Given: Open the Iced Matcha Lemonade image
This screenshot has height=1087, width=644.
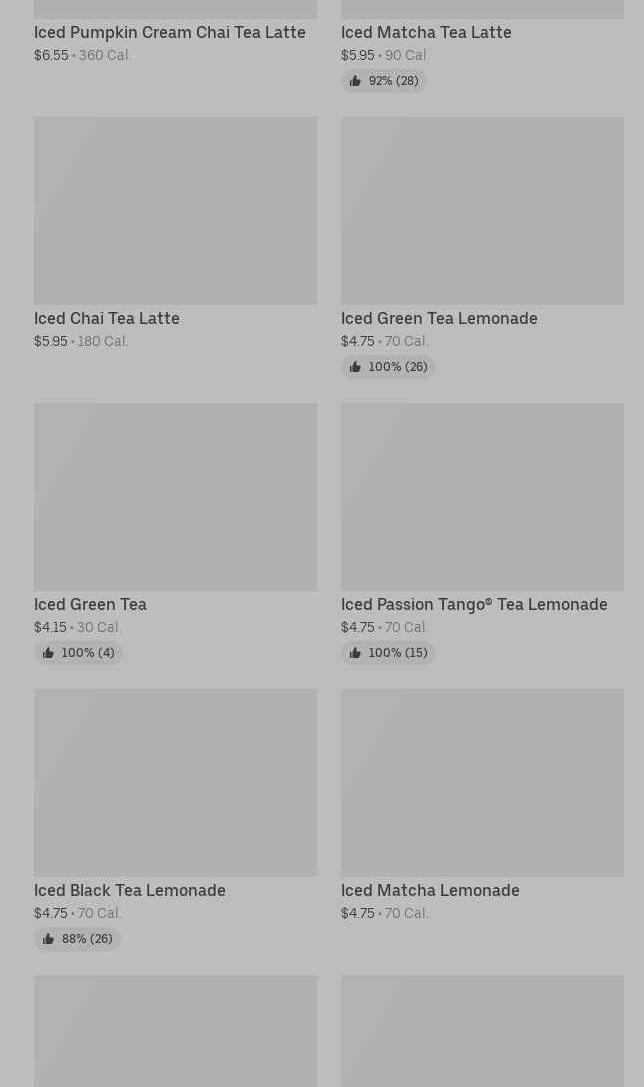Looking at the screenshot, I should [x=482, y=783].
